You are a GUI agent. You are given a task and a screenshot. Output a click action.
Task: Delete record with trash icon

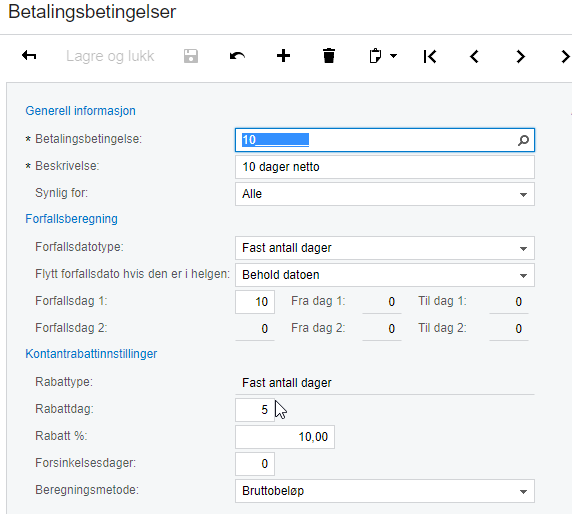[x=329, y=56]
